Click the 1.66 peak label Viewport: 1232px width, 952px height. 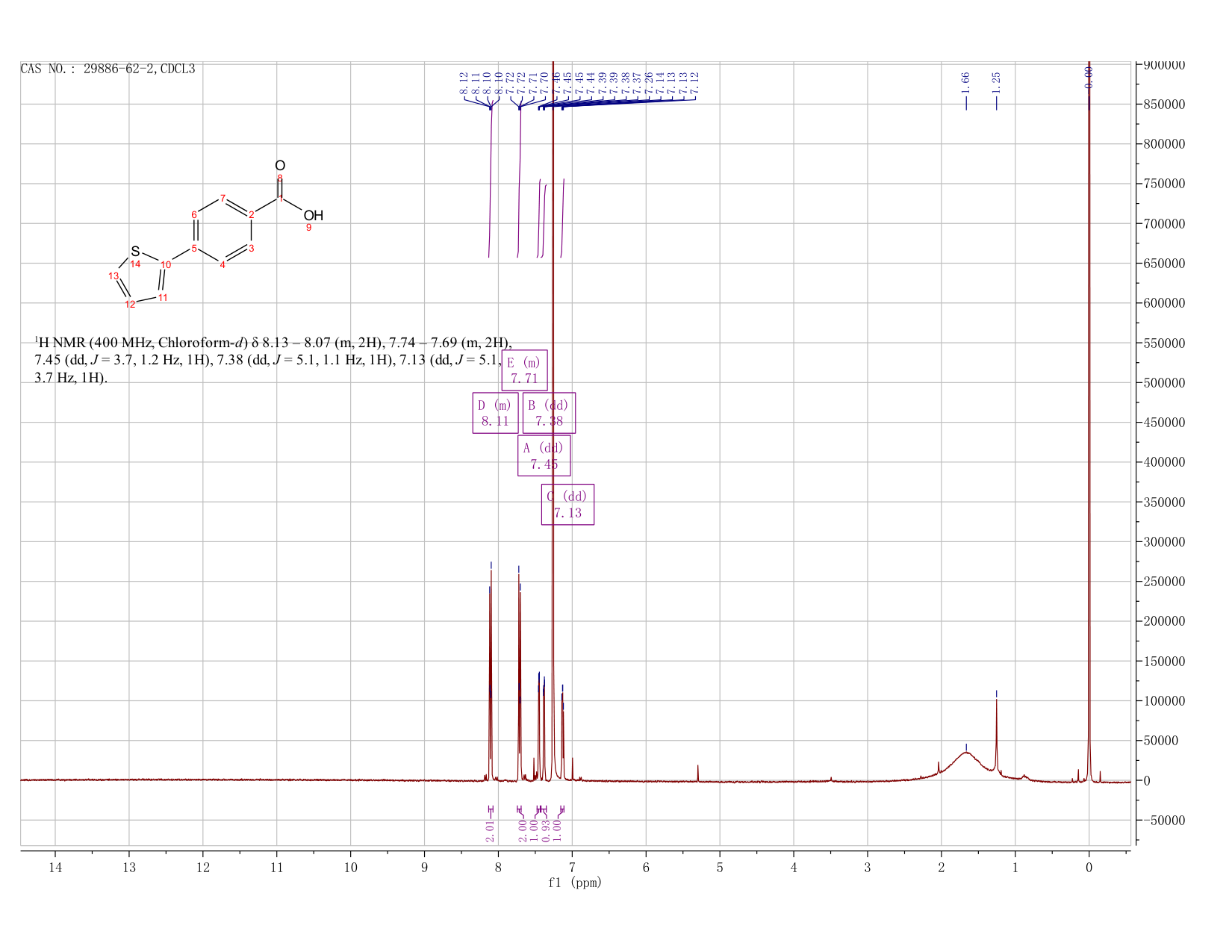point(965,81)
